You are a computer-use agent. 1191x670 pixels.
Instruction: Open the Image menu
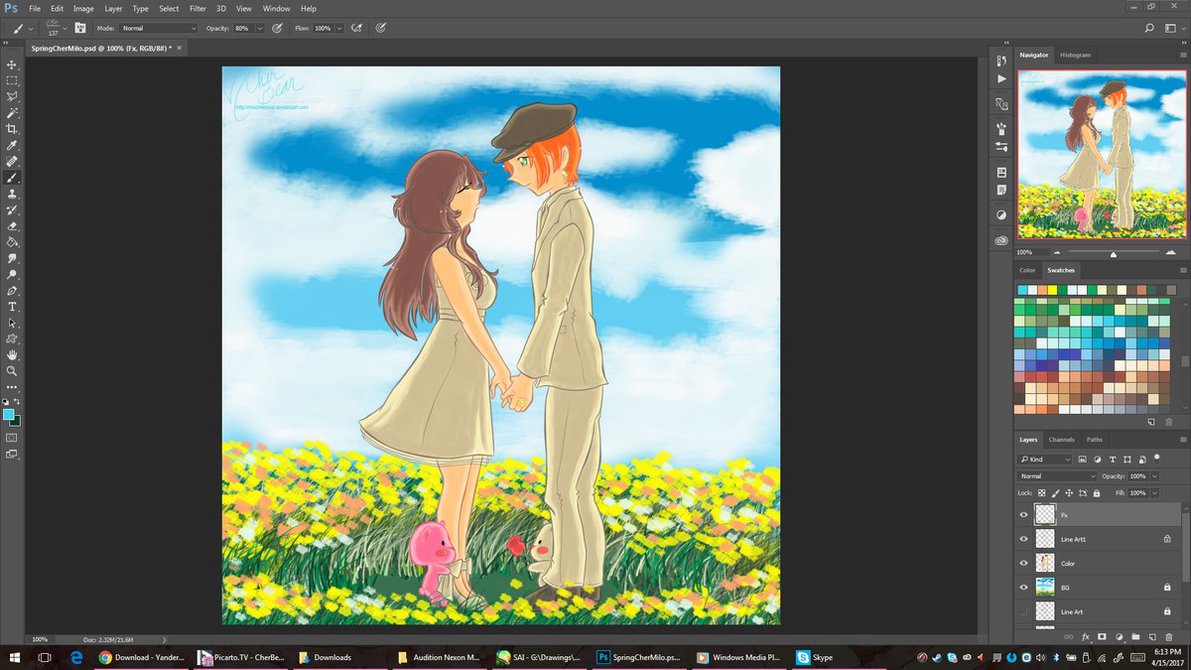[x=84, y=8]
